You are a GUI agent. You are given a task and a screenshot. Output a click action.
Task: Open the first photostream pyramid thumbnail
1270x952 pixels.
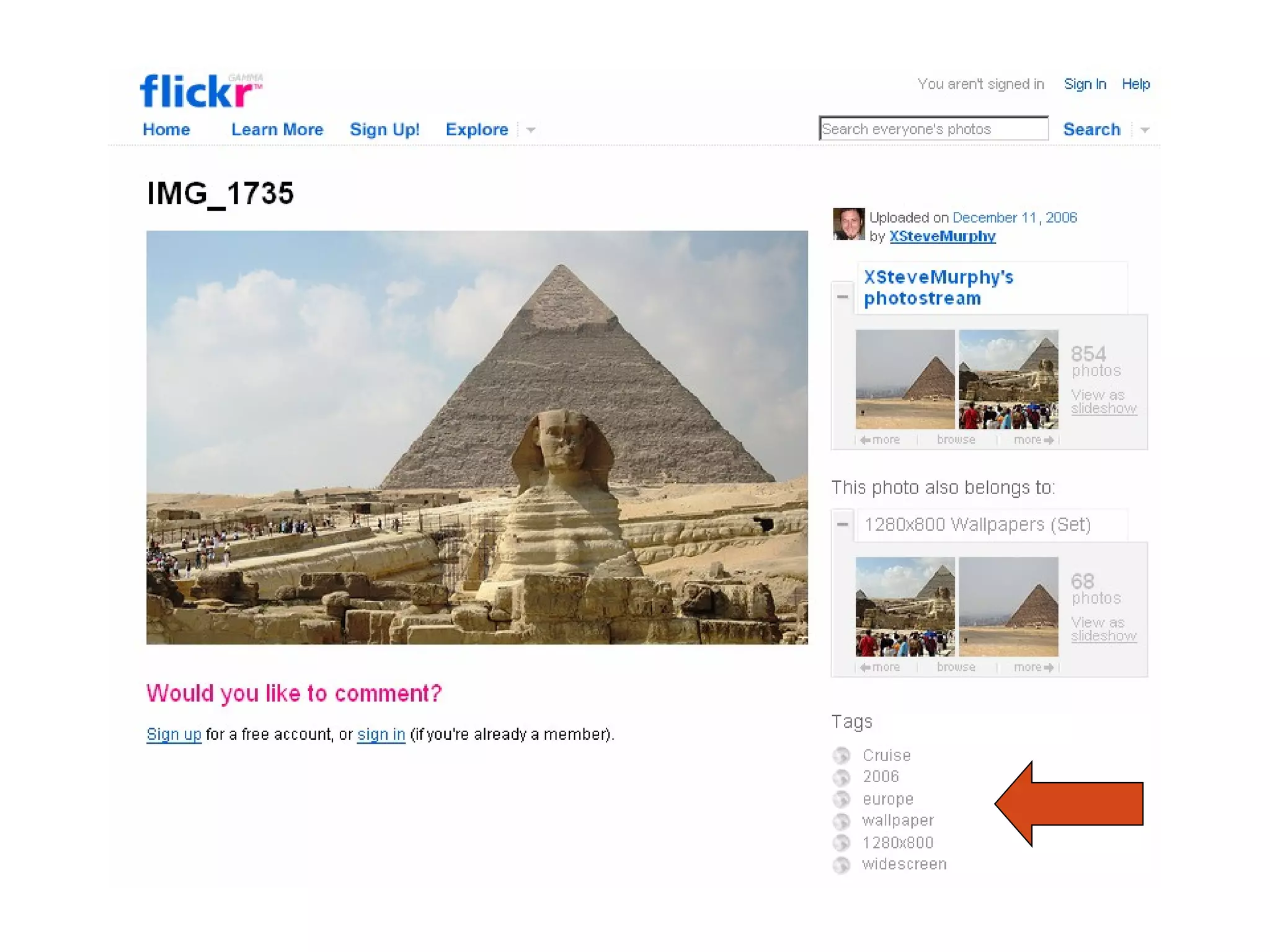pyautogui.click(x=905, y=379)
